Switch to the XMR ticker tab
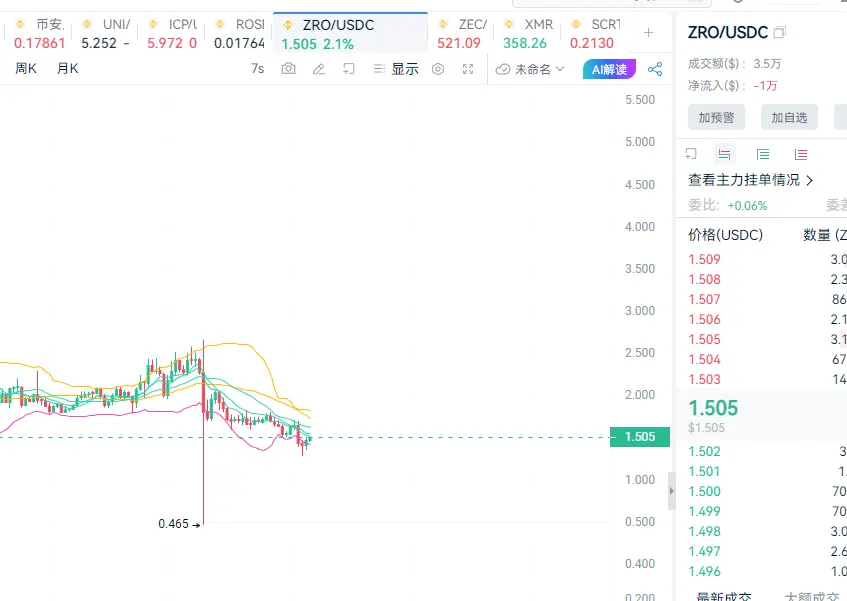 coord(528,33)
